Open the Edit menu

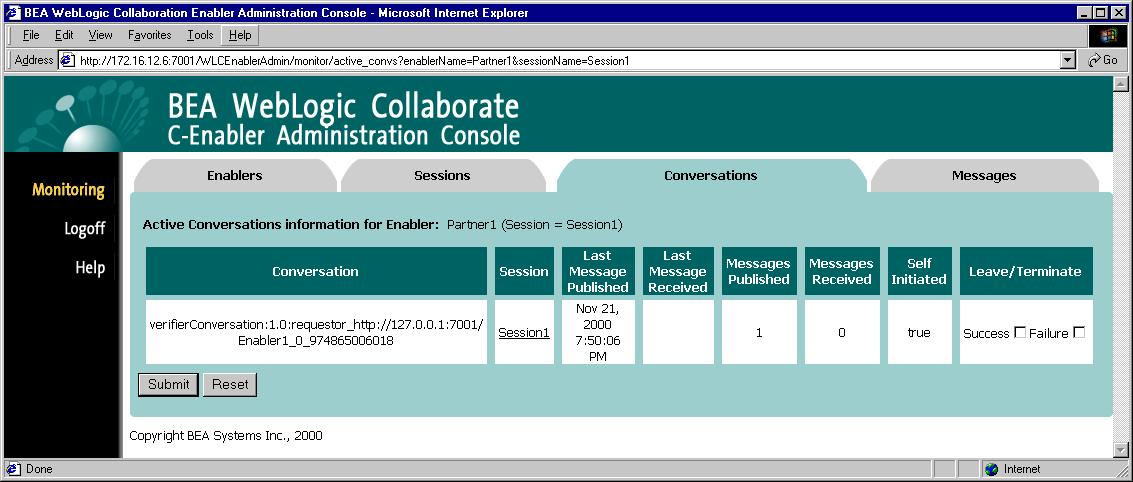64,35
